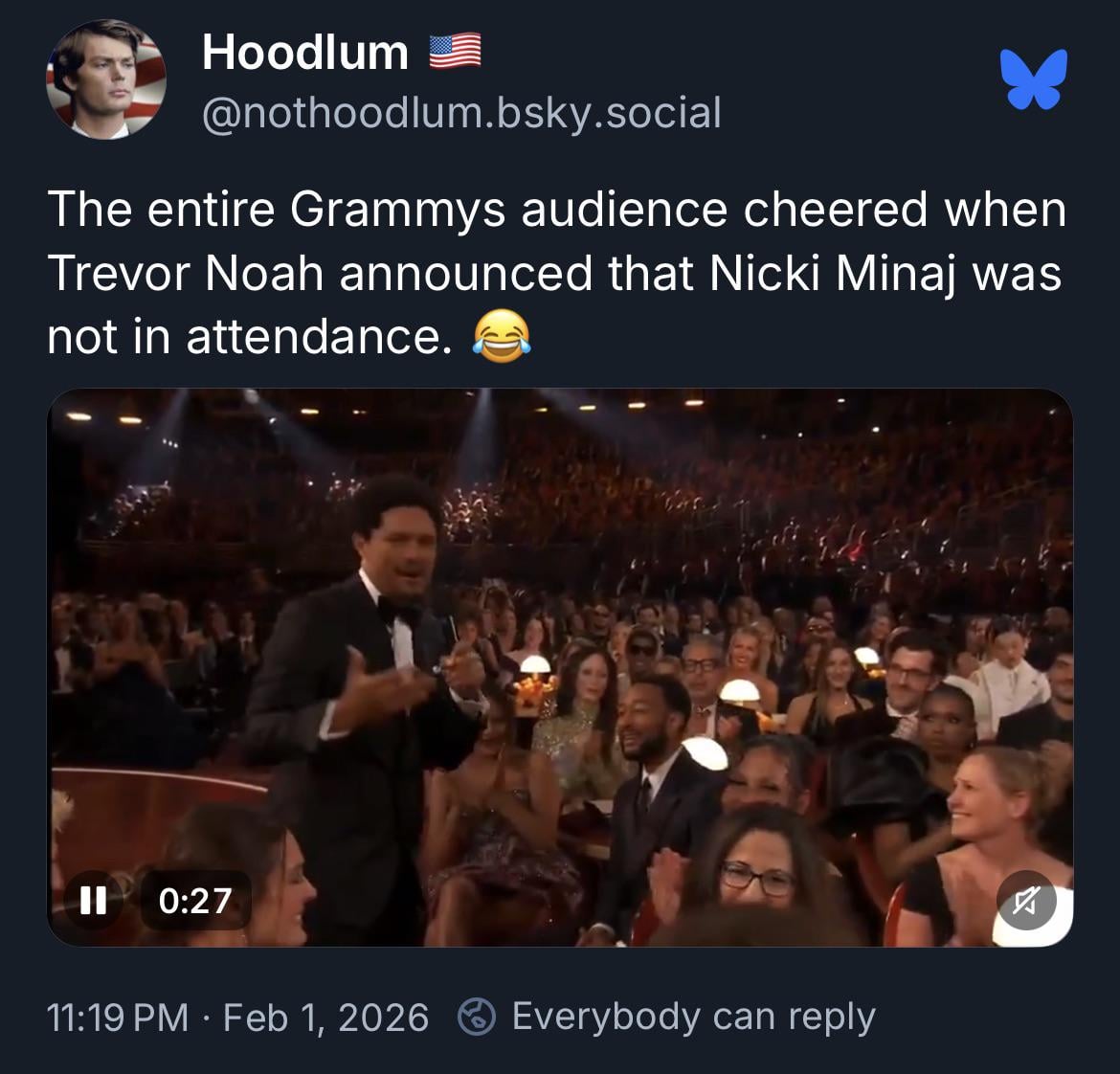1120x1074 pixels.
Task: Unmute the video sound
Action: [x=1025, y=900]
